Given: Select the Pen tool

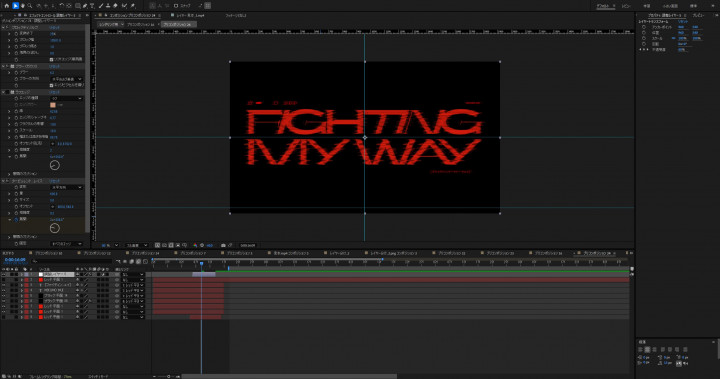Looking at the screenshot, I should click(85, 6).
